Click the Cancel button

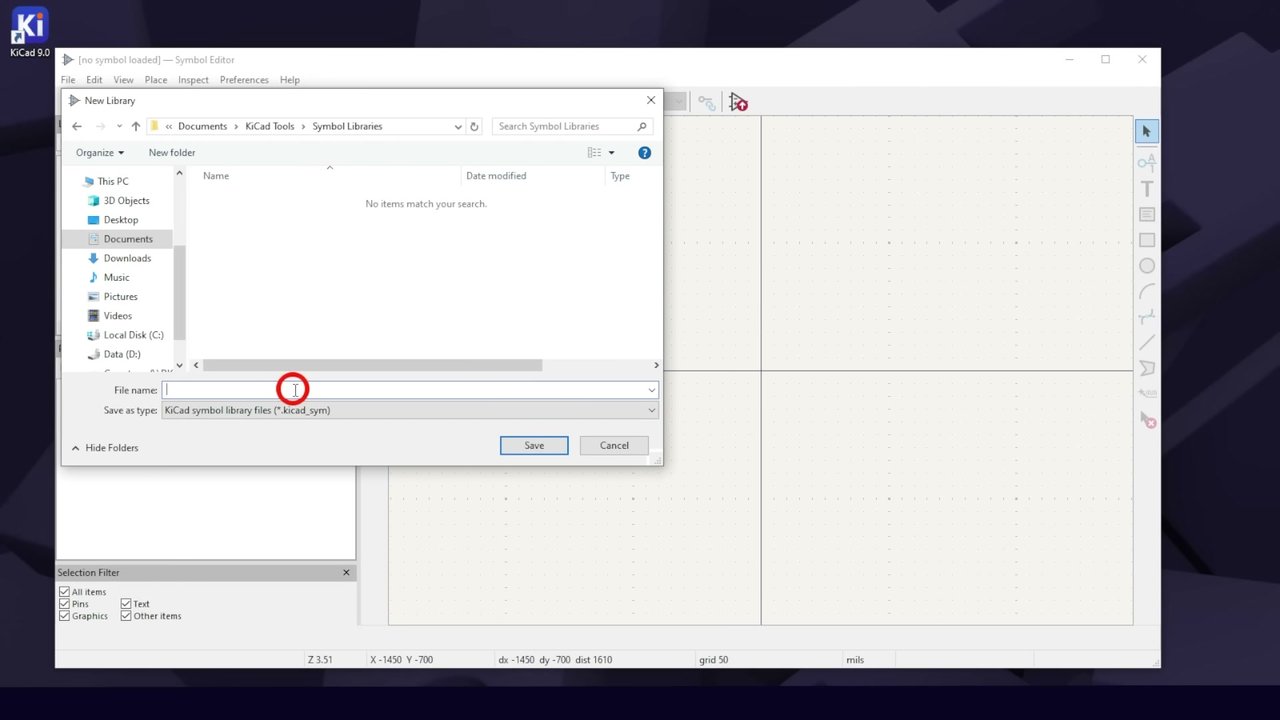[x=614, y=445]
